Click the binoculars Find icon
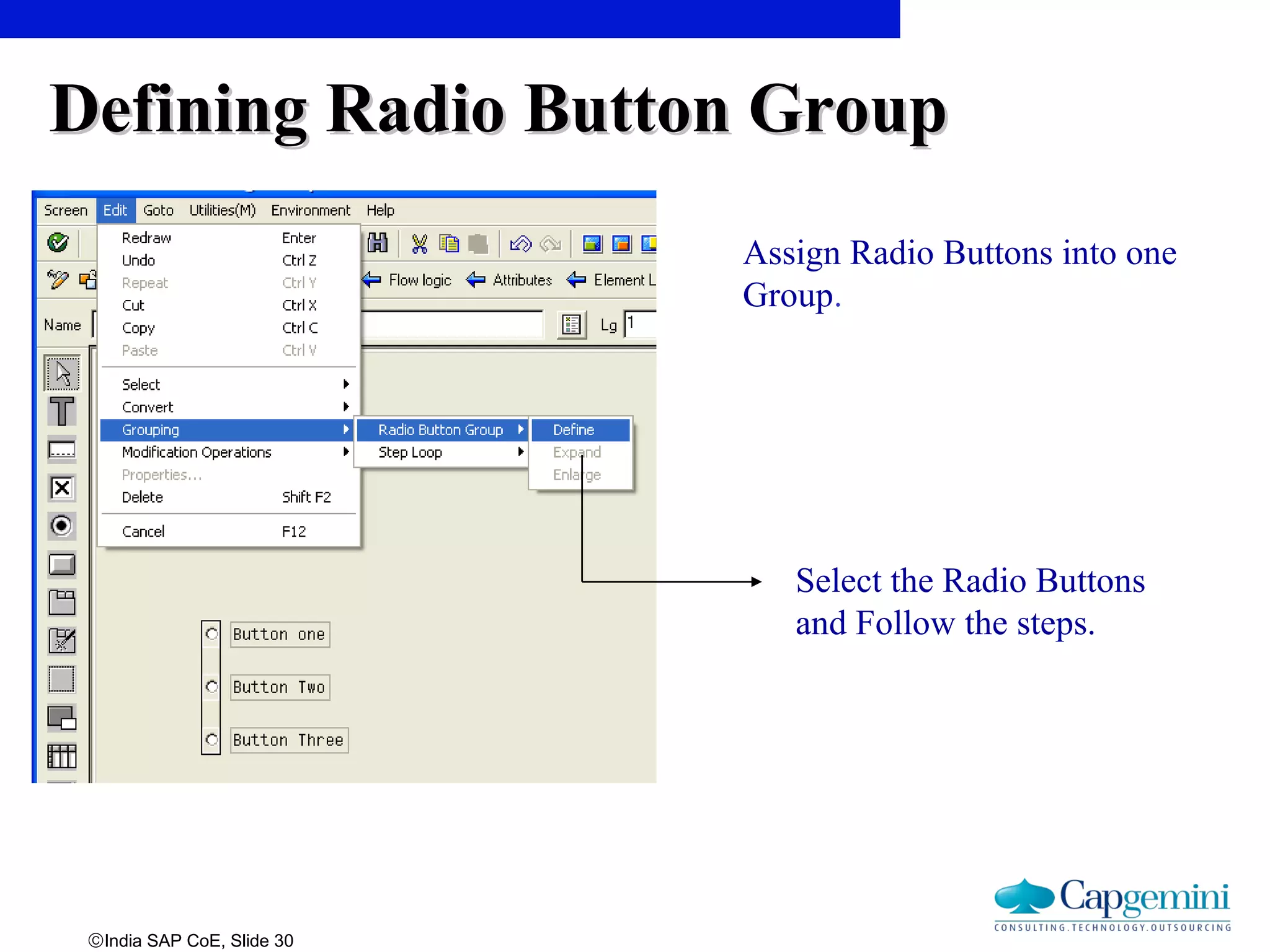 (x=378, y=243)
